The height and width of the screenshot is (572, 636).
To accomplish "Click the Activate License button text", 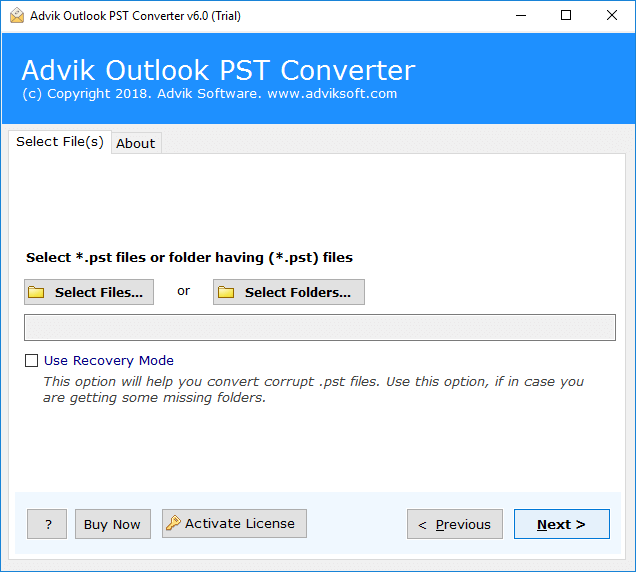I will point(240,524).
